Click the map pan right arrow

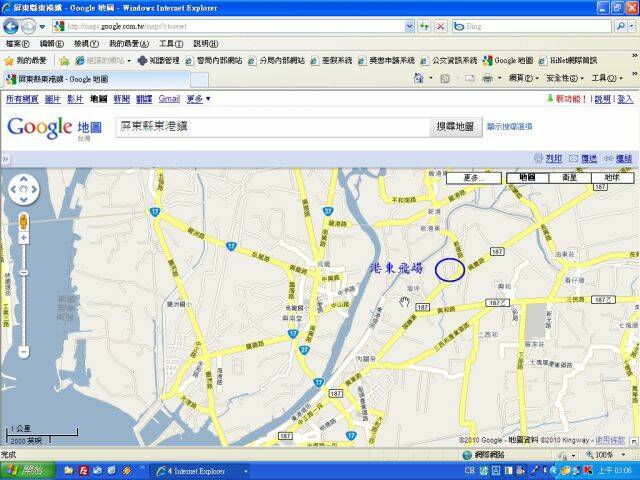[34, 189]
